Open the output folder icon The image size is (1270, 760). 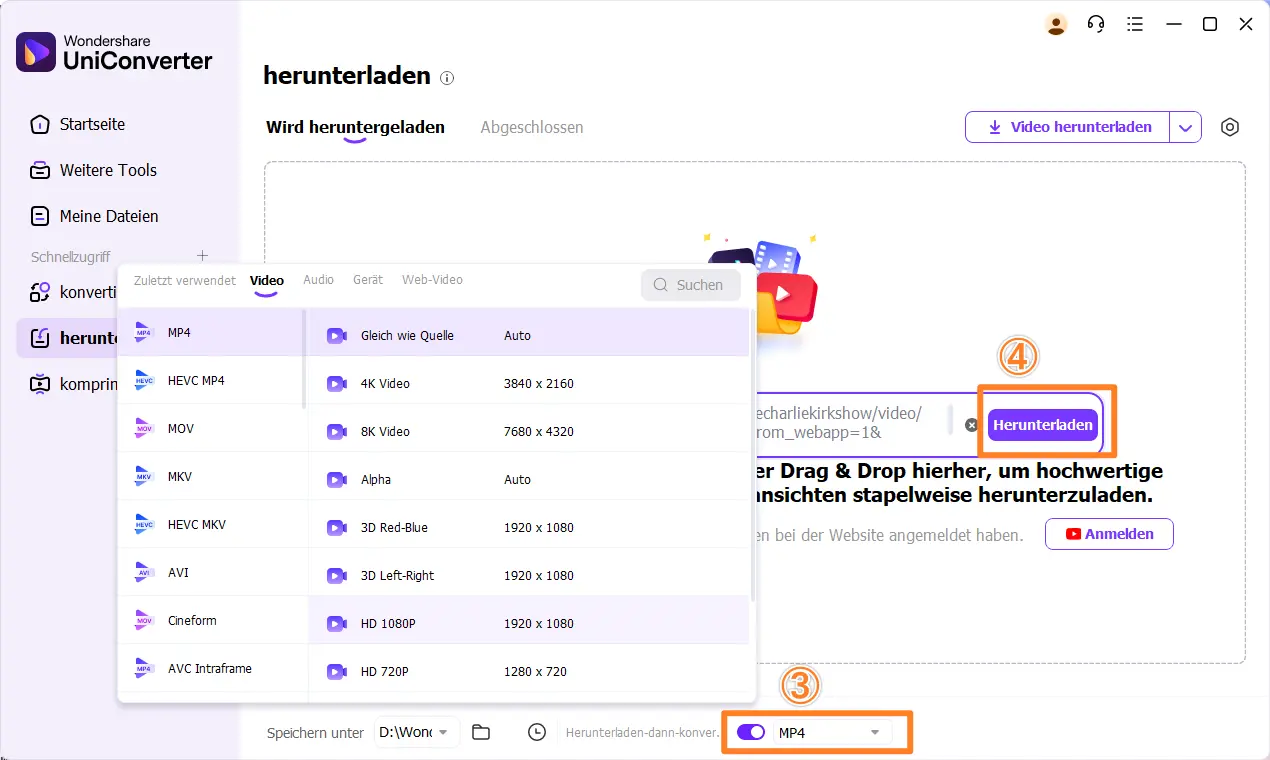(481, 732)
